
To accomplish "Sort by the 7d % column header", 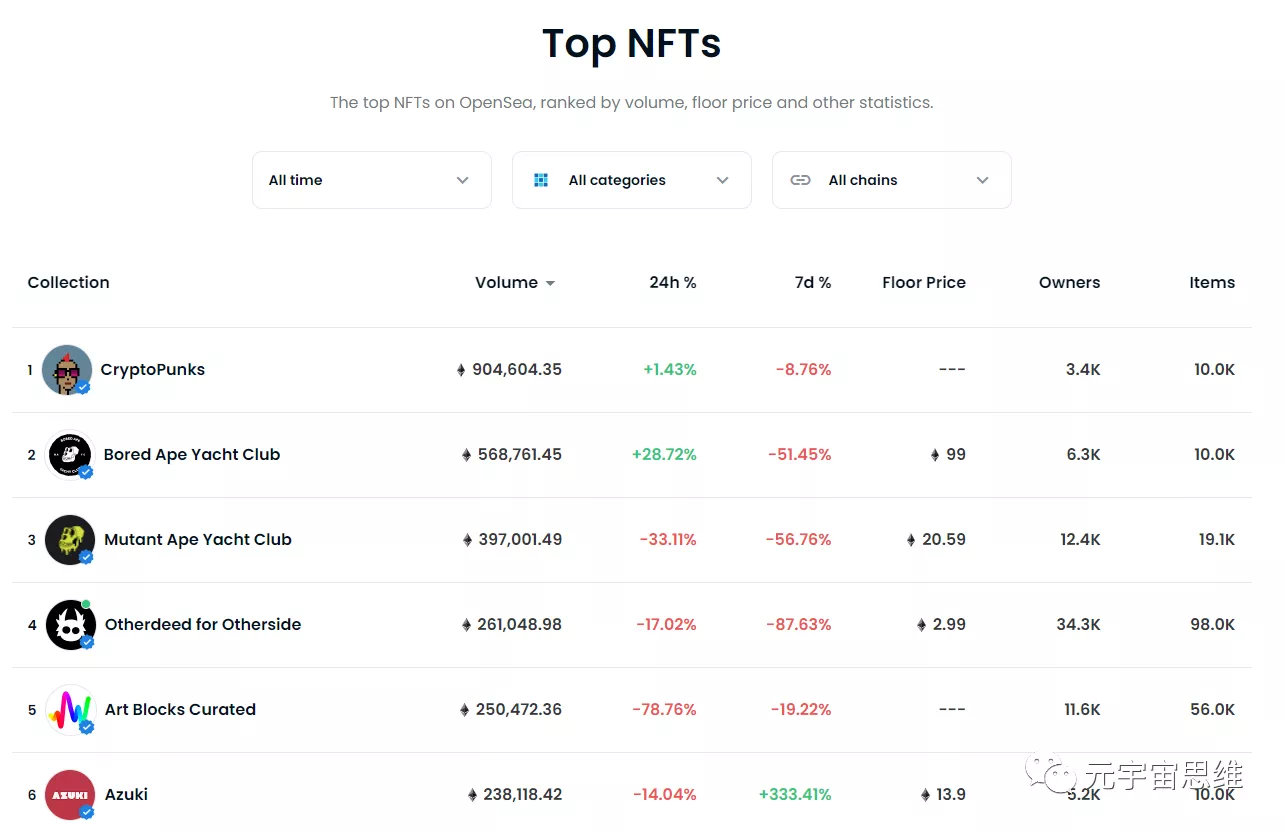I will pyautogui.click(x=812, y=283).
